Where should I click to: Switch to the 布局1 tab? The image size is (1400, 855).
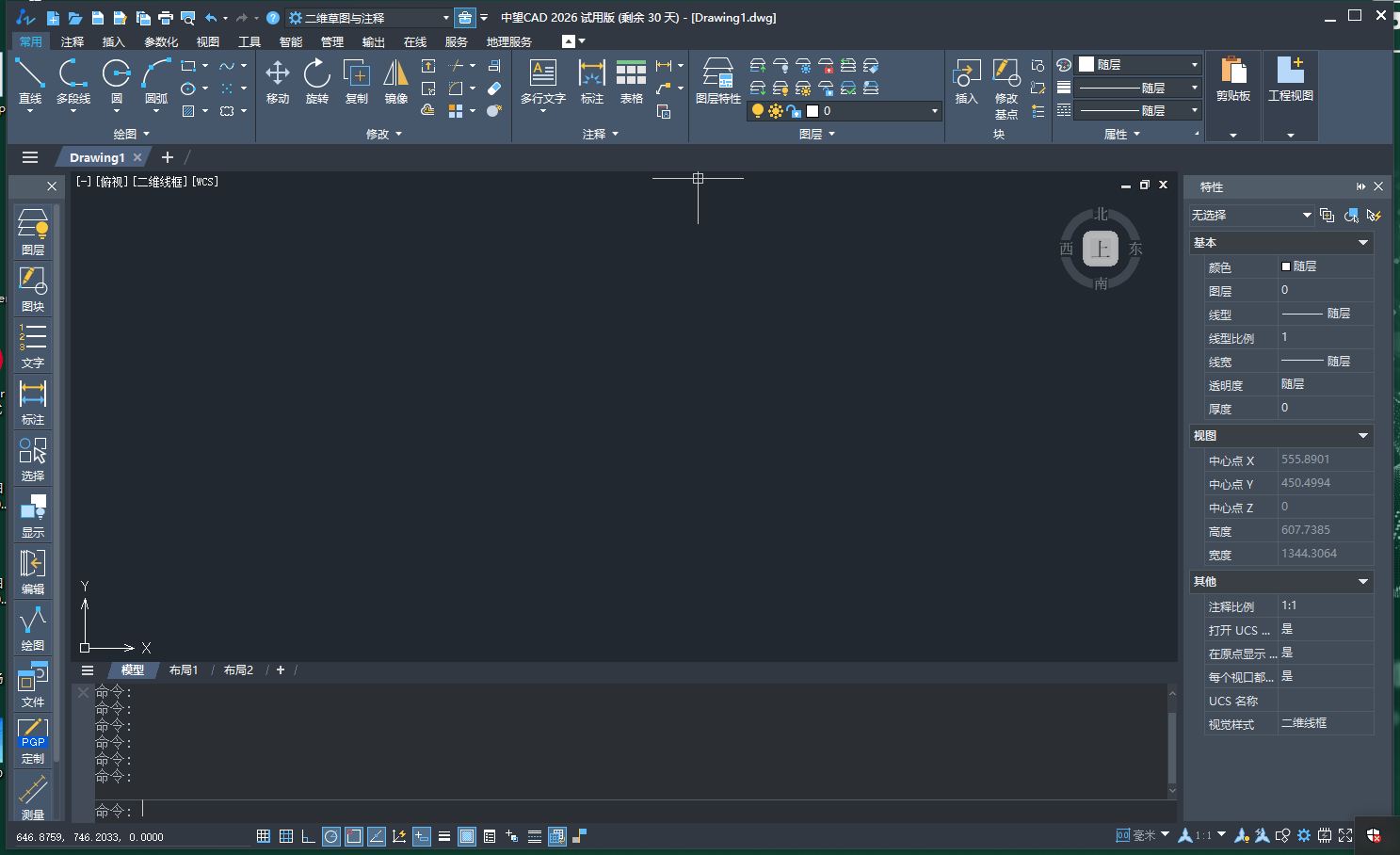[184, 670]
